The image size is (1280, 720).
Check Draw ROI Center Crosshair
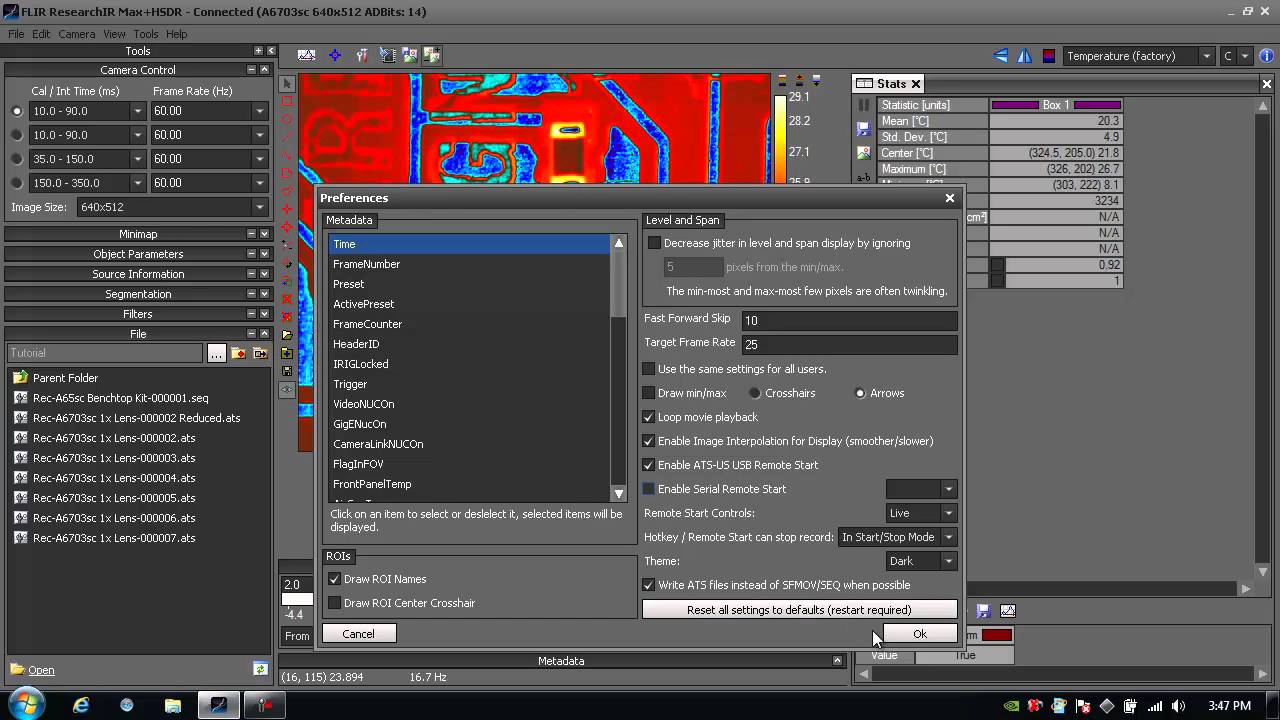point(335,603)
